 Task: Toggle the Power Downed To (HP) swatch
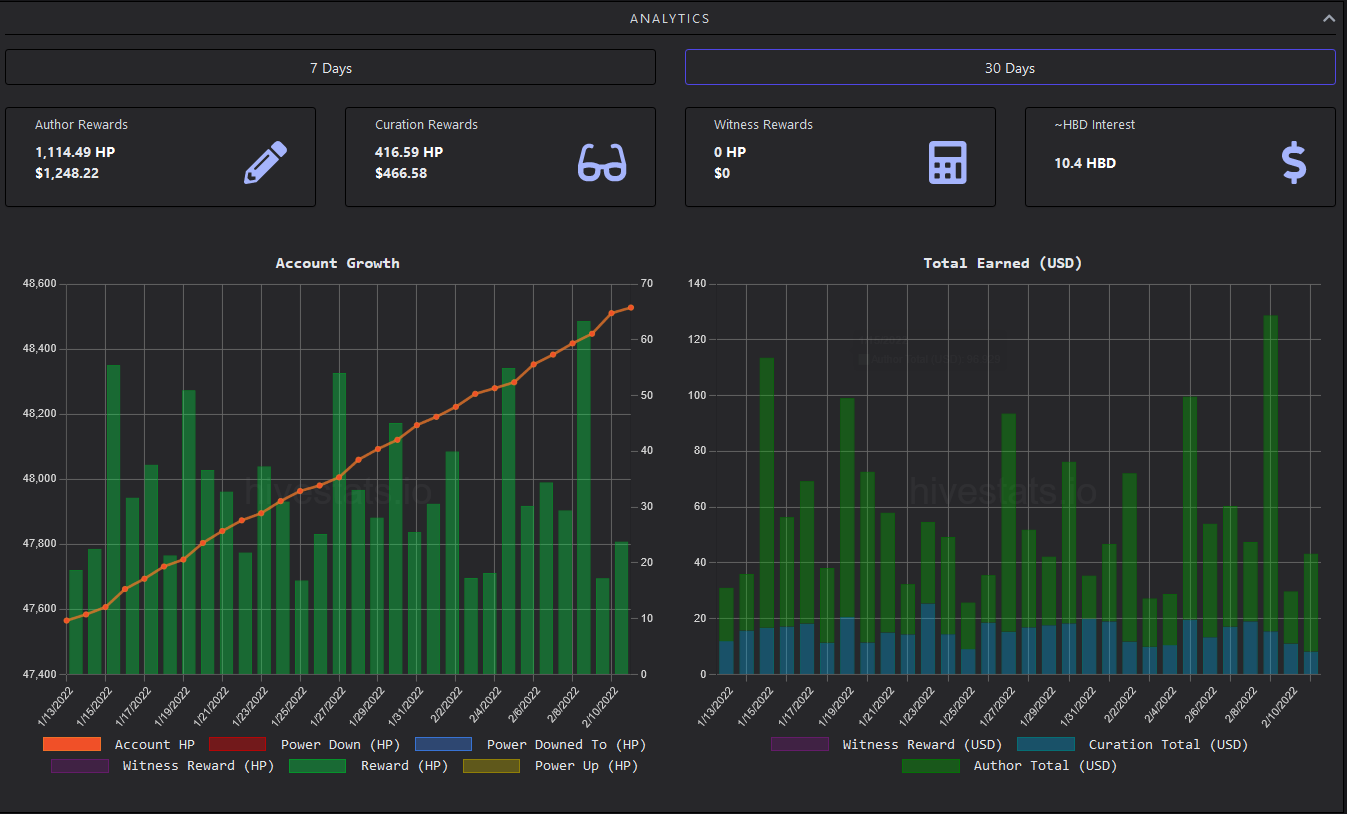[443, 744]
